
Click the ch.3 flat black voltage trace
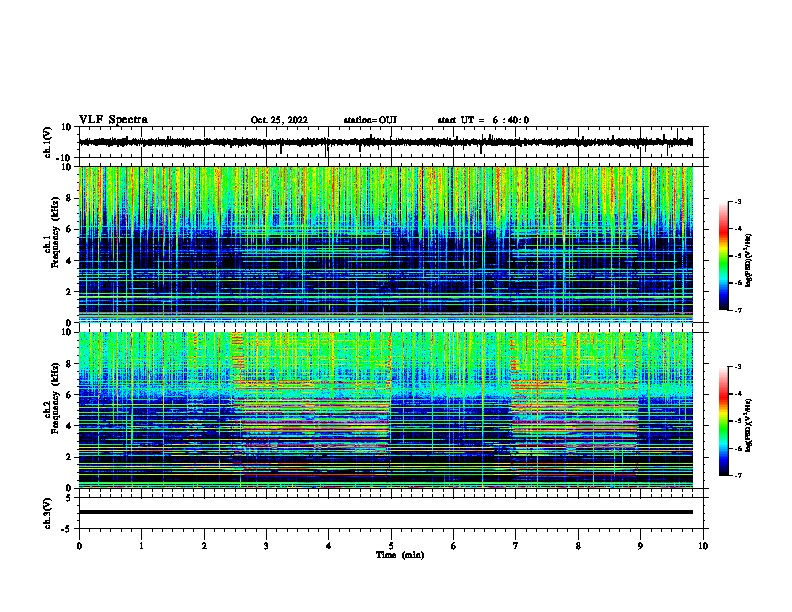pyautogui.click(x=386, y=512)
